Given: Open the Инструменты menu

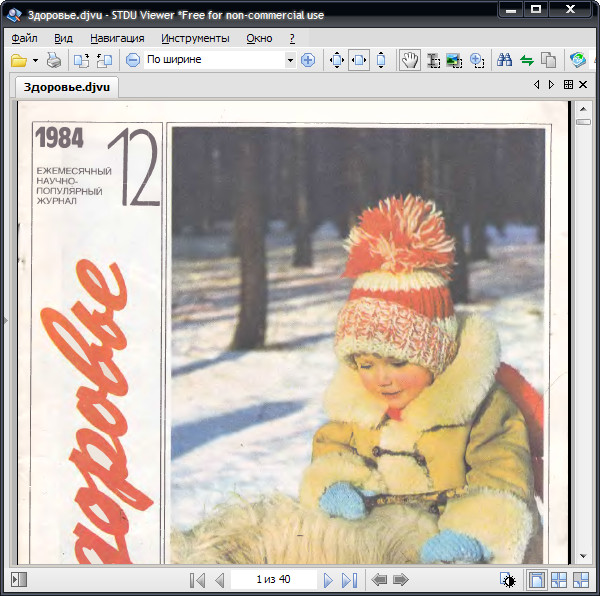Looking at the screenshot, I should [195, 38].
